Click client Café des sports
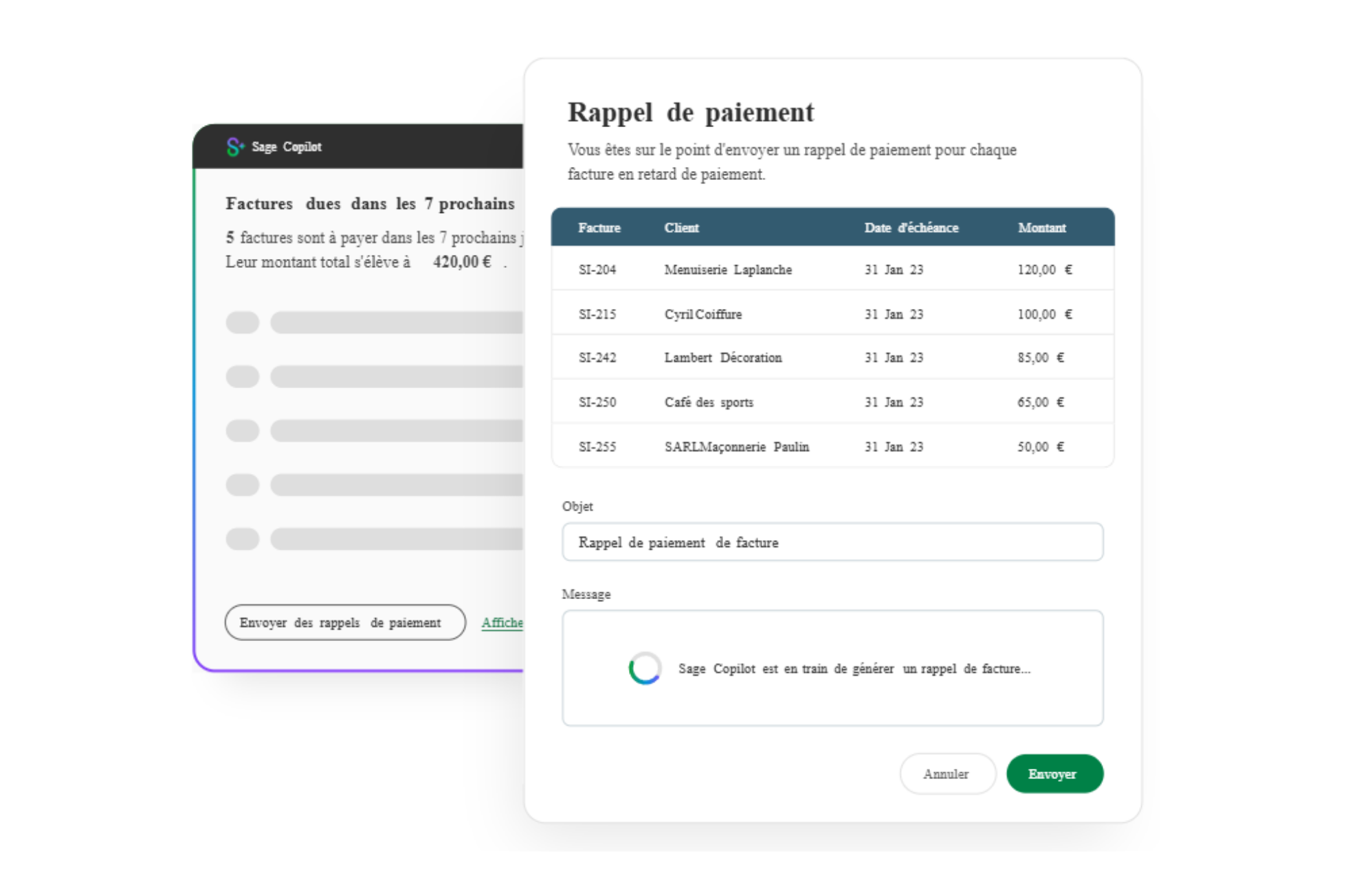The height and width of the screenshot is (889, 1372). coord(709,402)
